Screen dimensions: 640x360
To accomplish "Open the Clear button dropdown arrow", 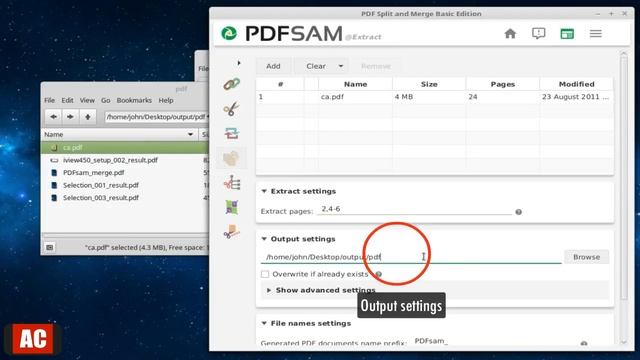I will click(x=340, y=66).
